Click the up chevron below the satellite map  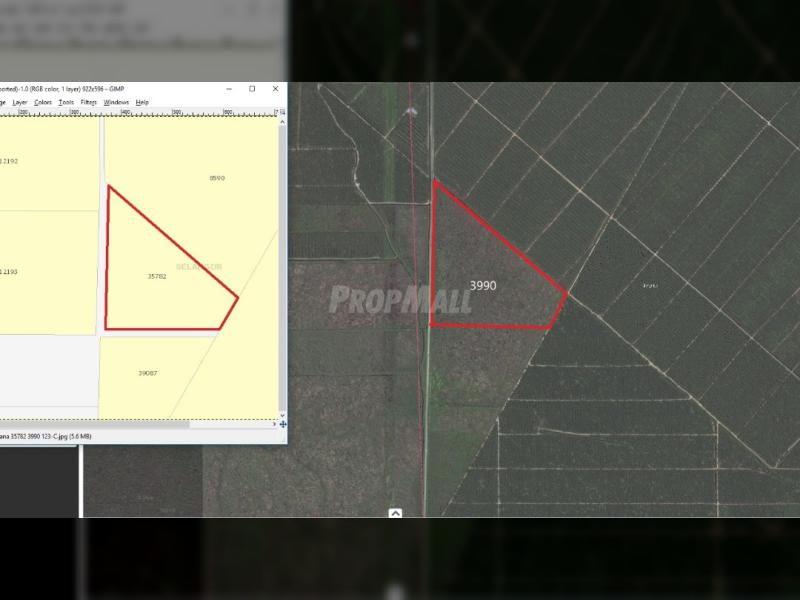tap(395, 513)
